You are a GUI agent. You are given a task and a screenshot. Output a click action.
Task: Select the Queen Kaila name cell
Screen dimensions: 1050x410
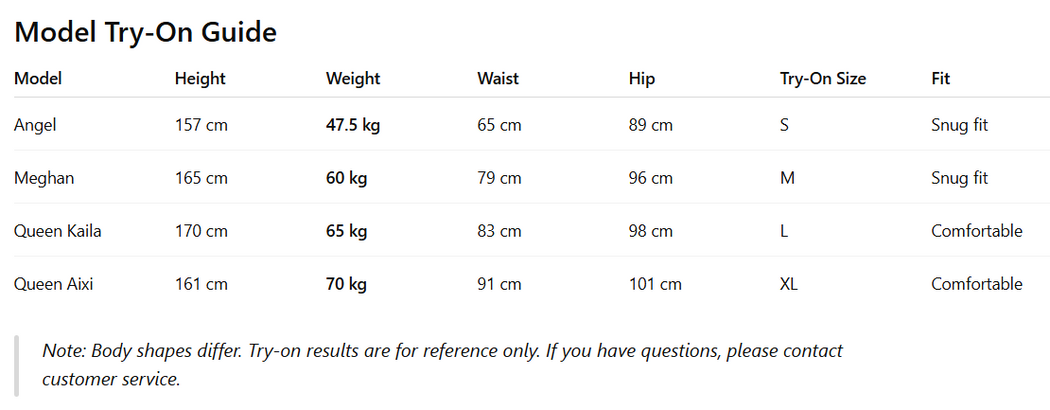pyautogui.click(x=58, y=231)
